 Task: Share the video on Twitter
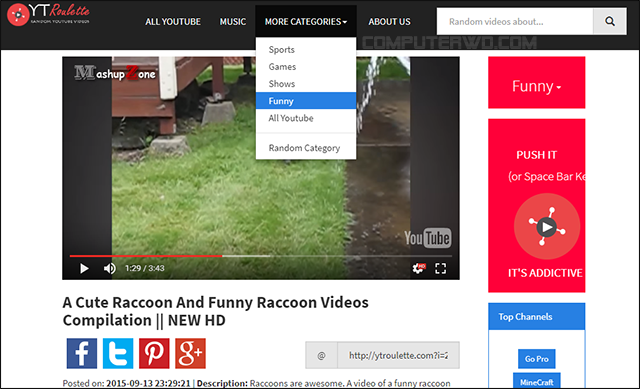point(118,353)
